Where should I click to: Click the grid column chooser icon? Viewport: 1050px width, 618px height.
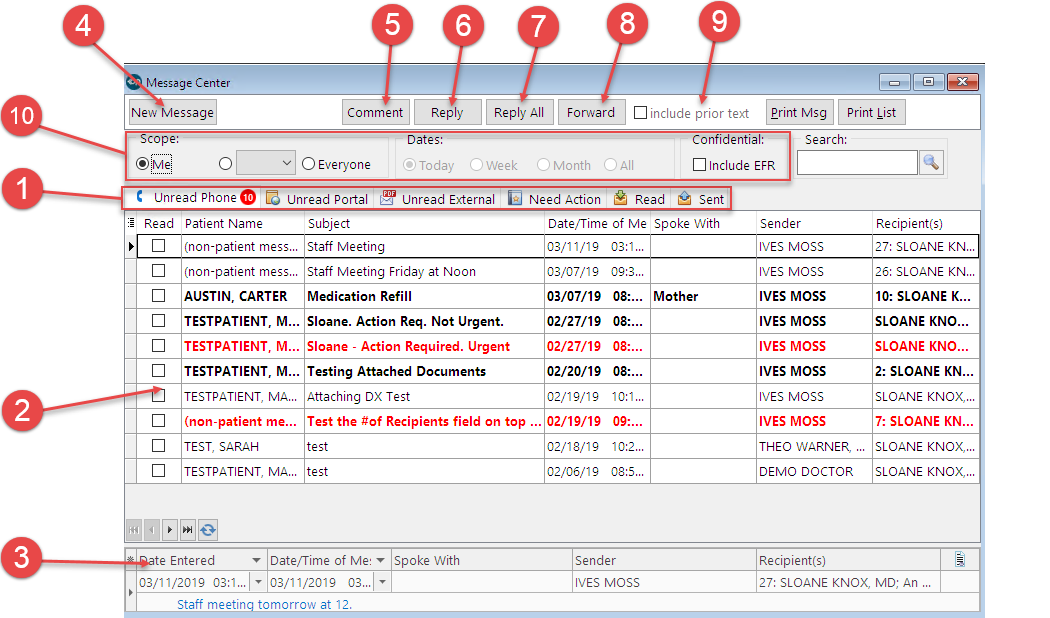click(132, 223)
